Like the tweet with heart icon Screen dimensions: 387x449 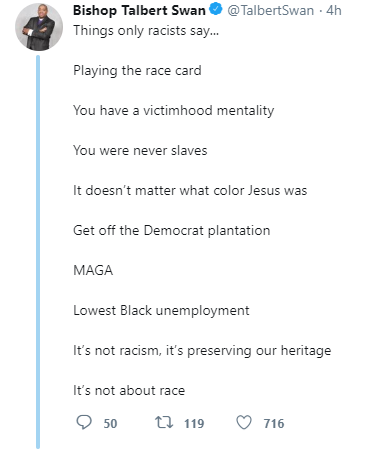pyautogui.click(x=244, y=423)
